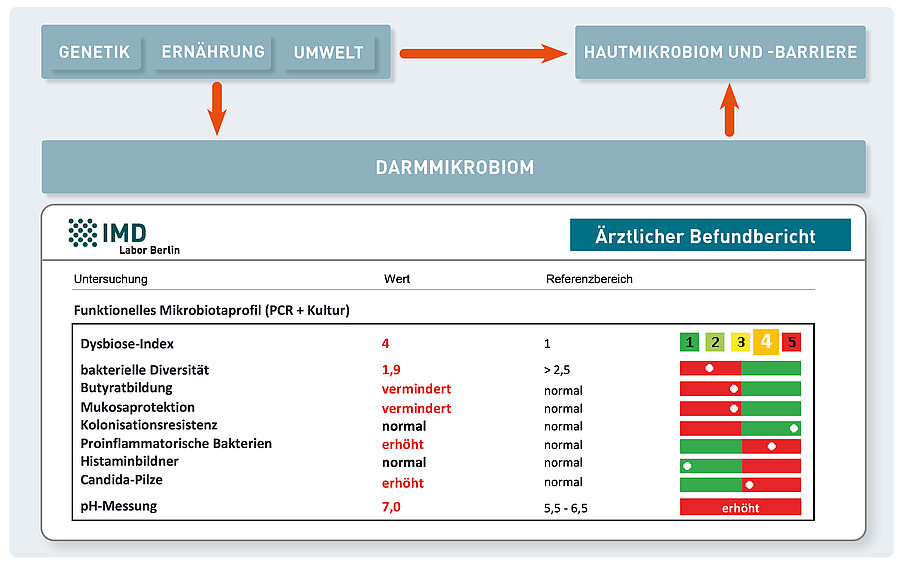Select Dysbiose-Index scale box 3
Image resolution: width=900 pixels, height=565 pixels.
tap(740, 343)
